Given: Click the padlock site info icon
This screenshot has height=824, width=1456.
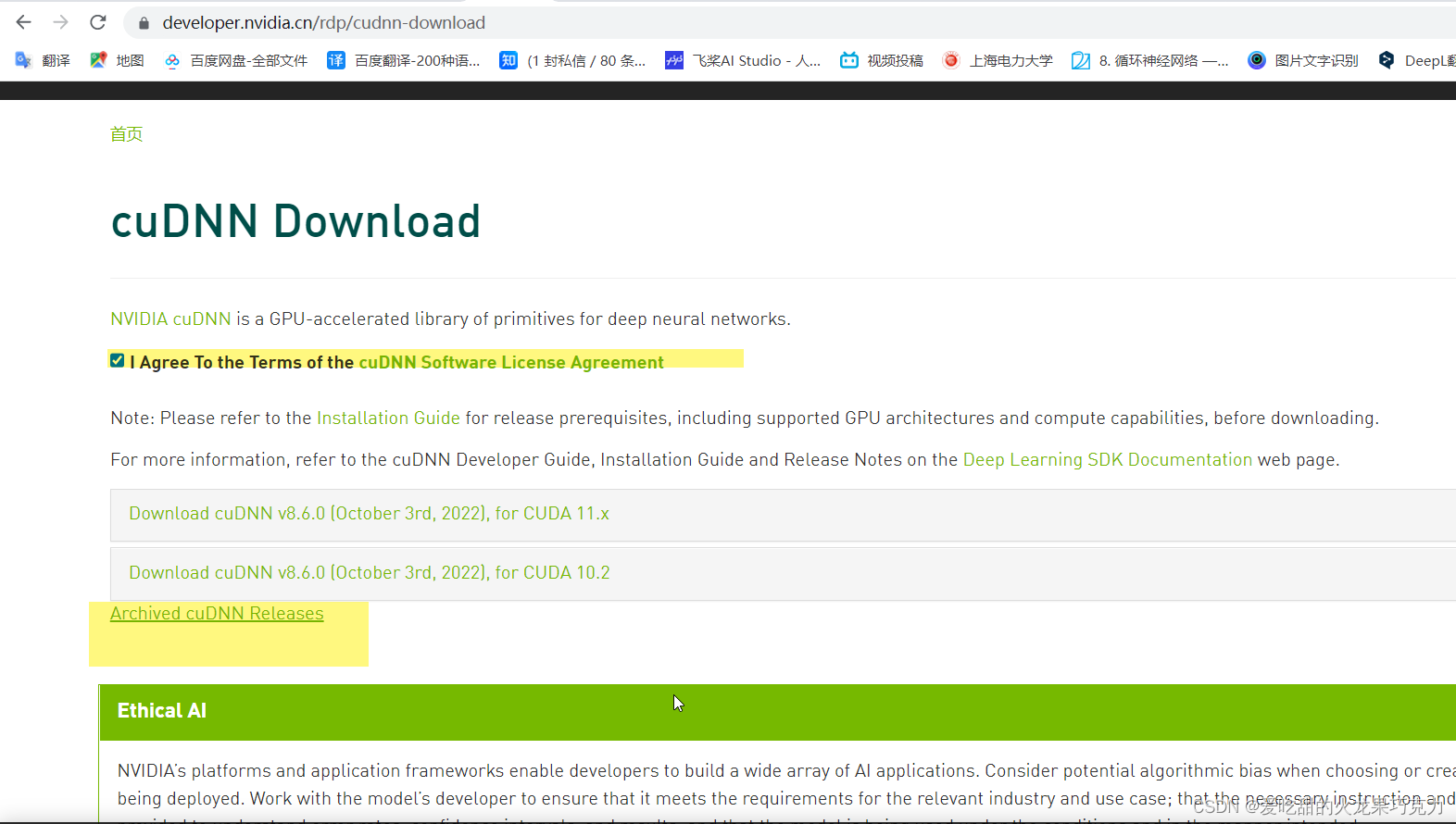Looking at the screenshot, I should click(x=144, y=23).
